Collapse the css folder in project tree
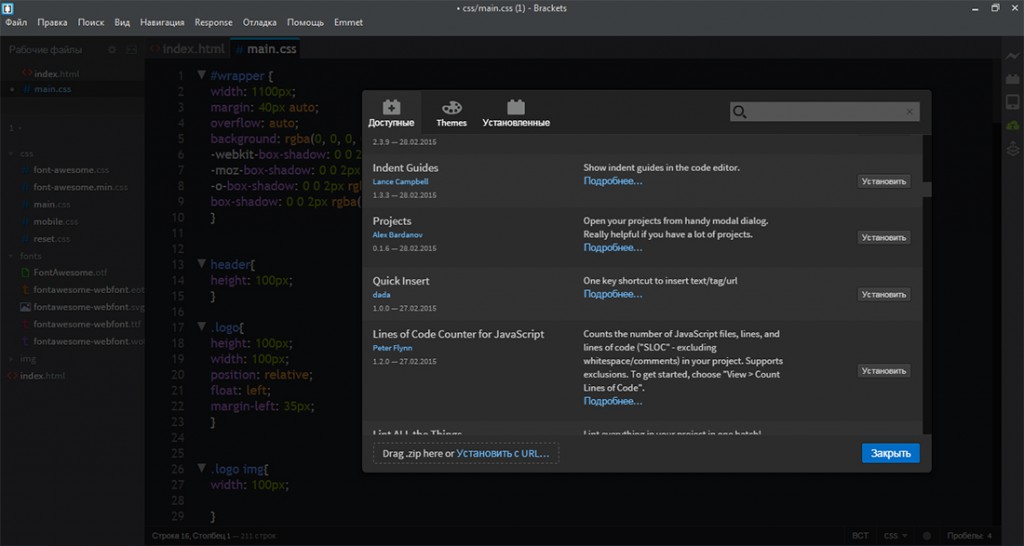The height and width of the screenshot is (546, 1024). 11,153
